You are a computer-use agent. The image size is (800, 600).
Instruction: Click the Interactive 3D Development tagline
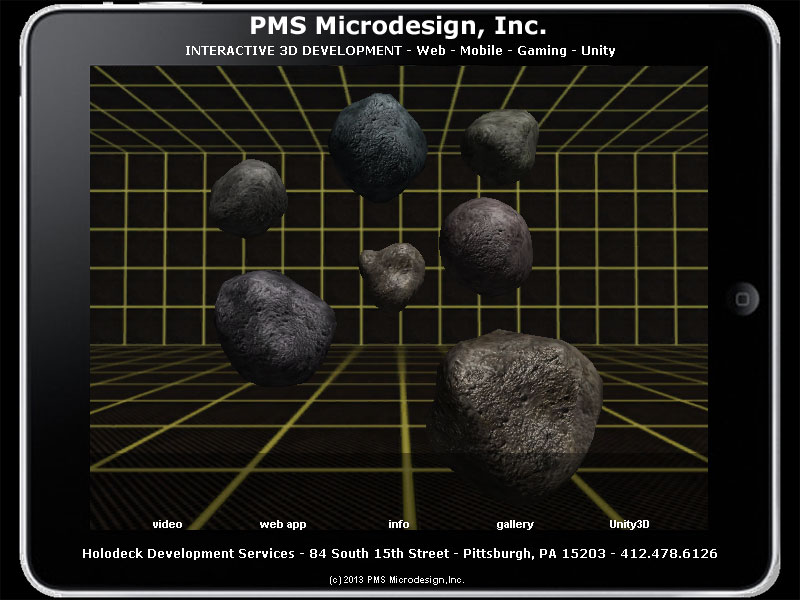coord(400,51)
